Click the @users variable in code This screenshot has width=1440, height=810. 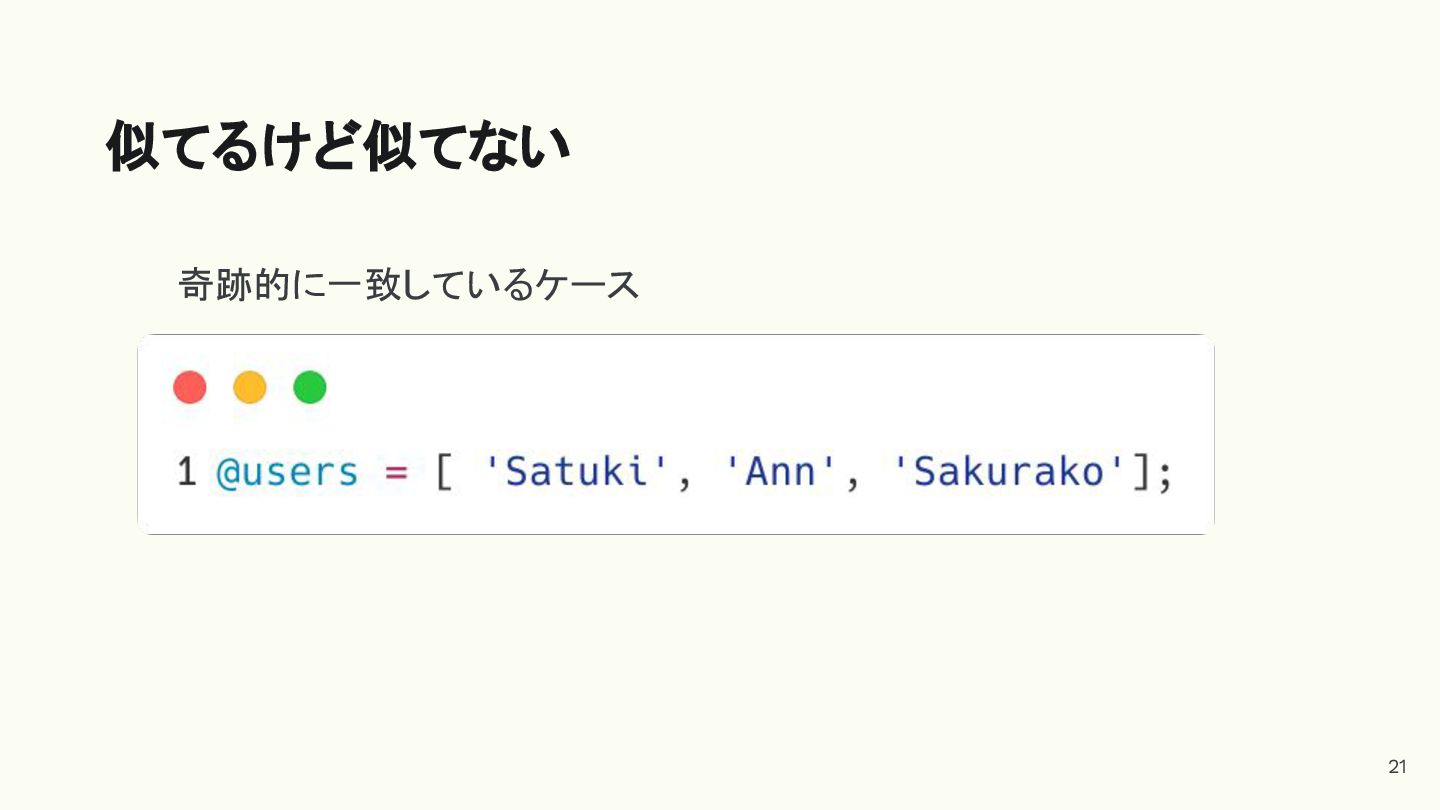(x=287, y=472)
